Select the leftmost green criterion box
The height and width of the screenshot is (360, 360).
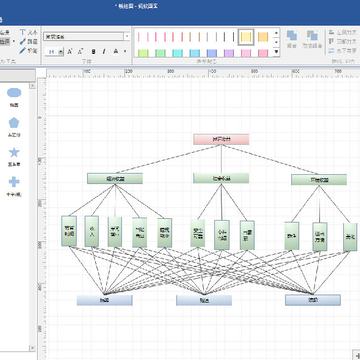(115, 178)
